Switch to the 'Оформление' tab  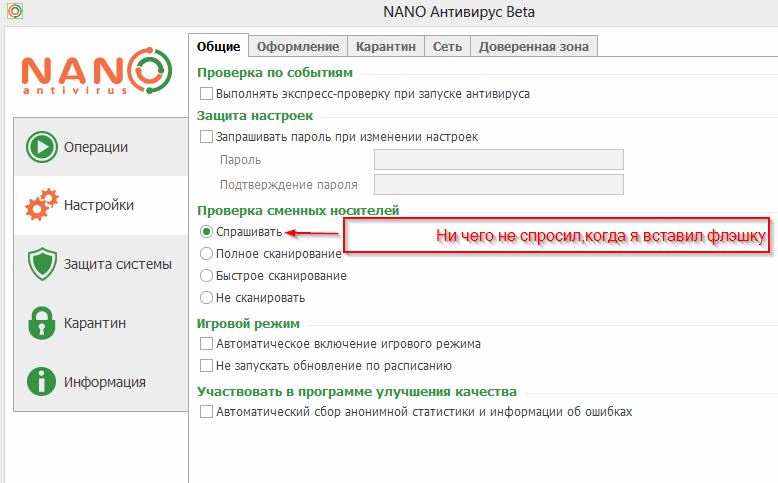coord(298,46)
